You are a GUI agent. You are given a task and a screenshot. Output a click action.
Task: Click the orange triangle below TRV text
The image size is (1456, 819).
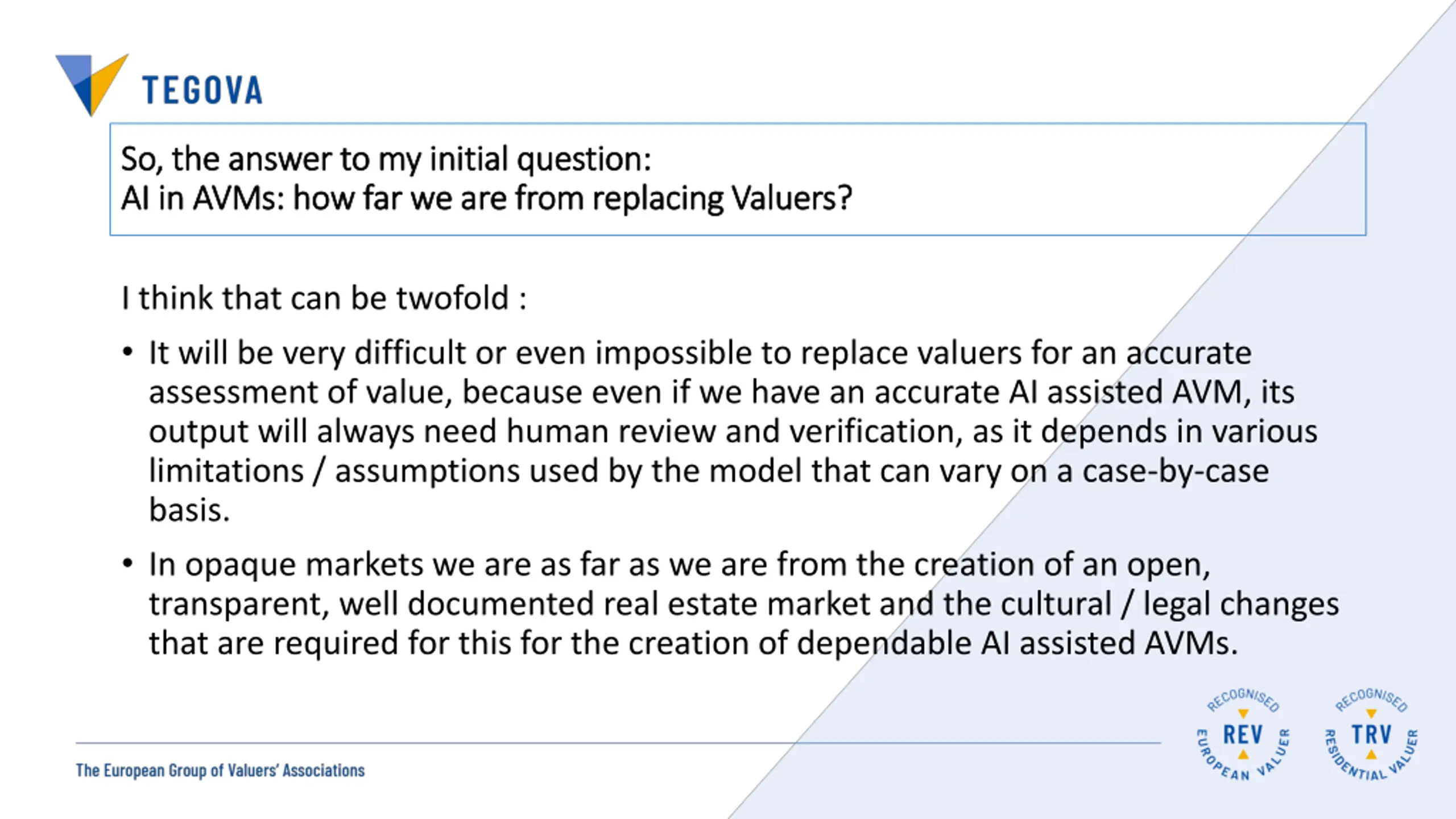(x=1371, y=755)
